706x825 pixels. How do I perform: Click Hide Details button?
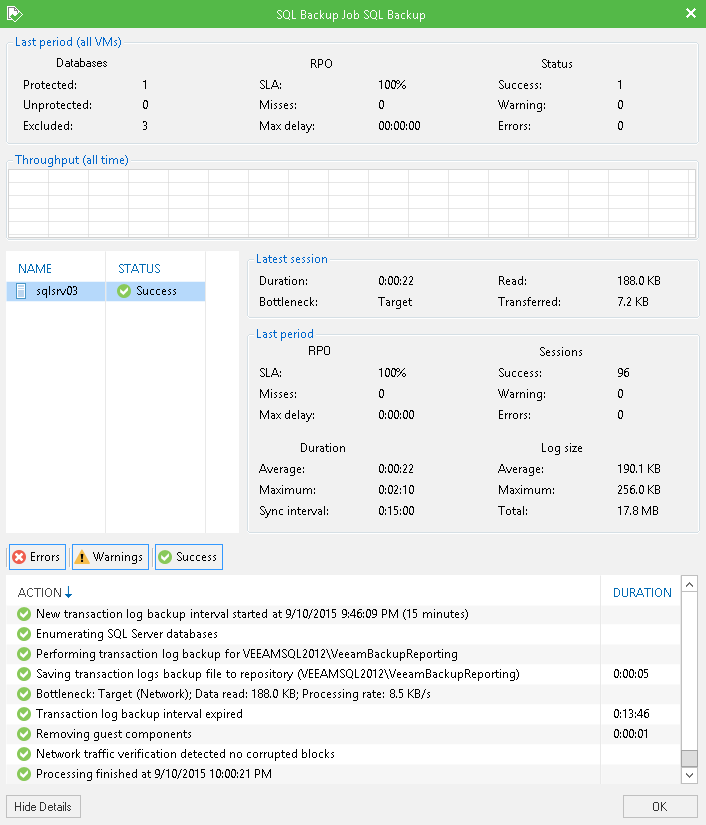tap(43, 807)
